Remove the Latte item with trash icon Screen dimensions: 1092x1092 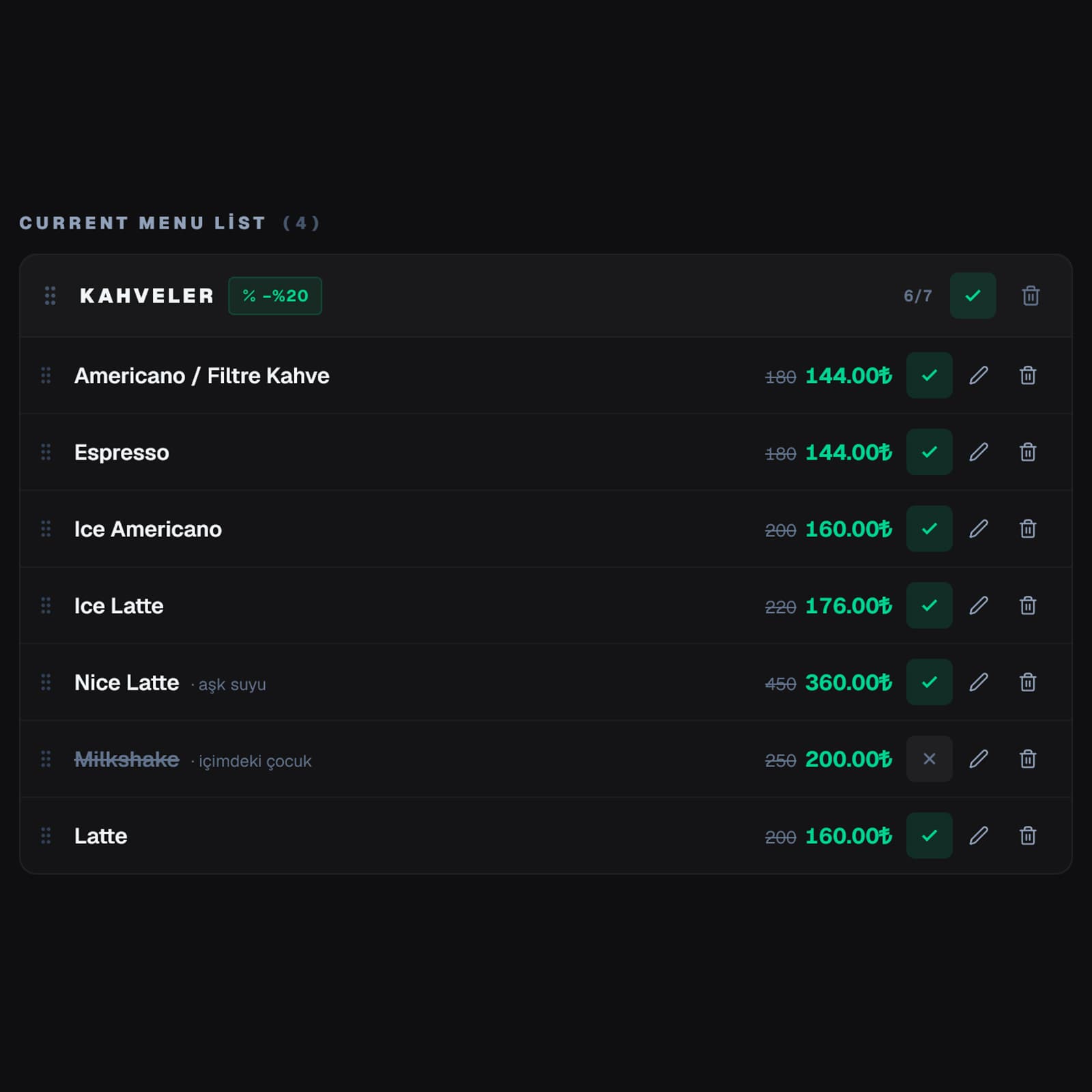(x=1028, y=835)
